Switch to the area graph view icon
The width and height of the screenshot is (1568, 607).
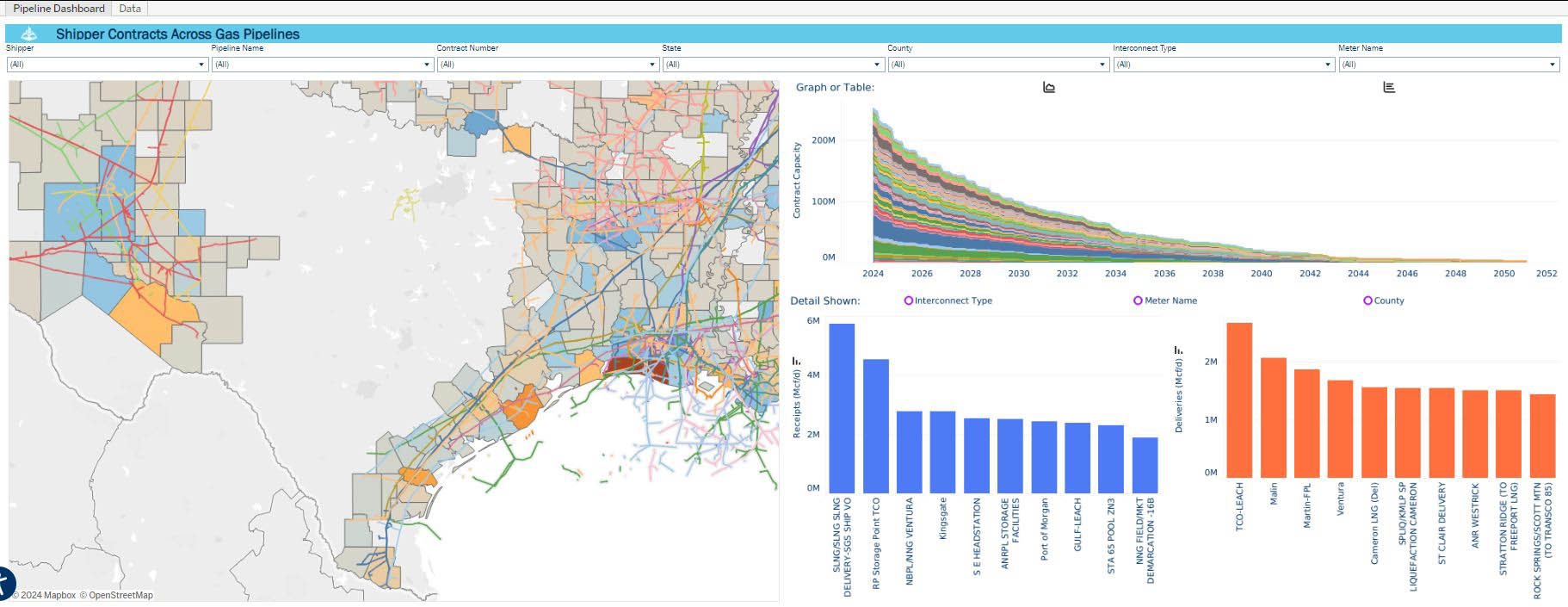click(x=1048, y=87)
